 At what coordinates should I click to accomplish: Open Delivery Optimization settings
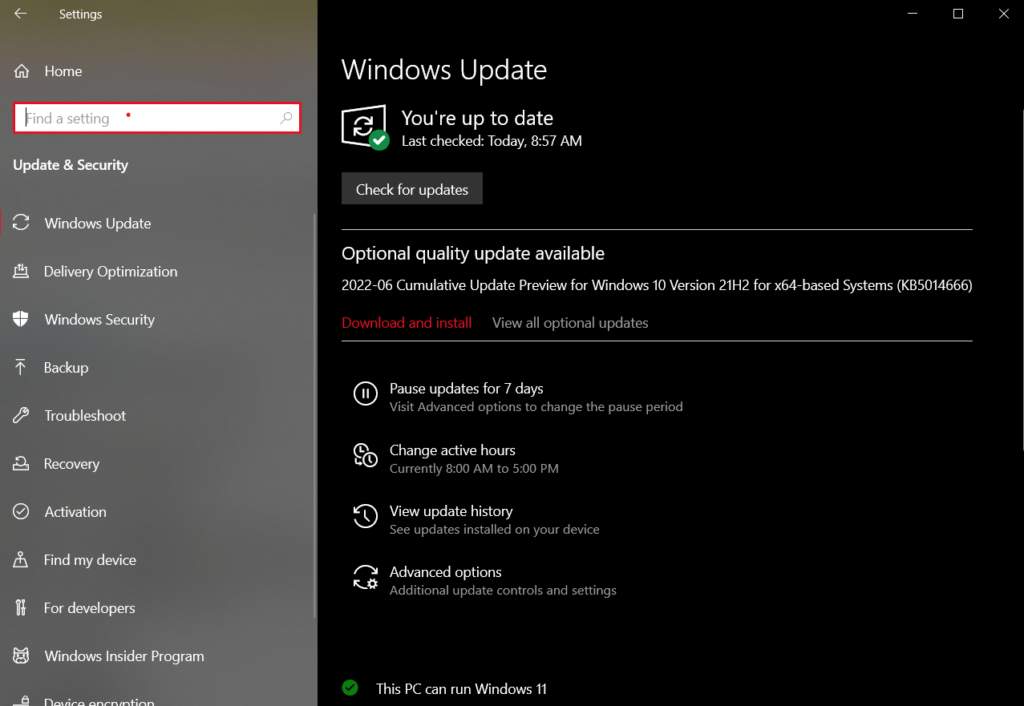[110, 272]
